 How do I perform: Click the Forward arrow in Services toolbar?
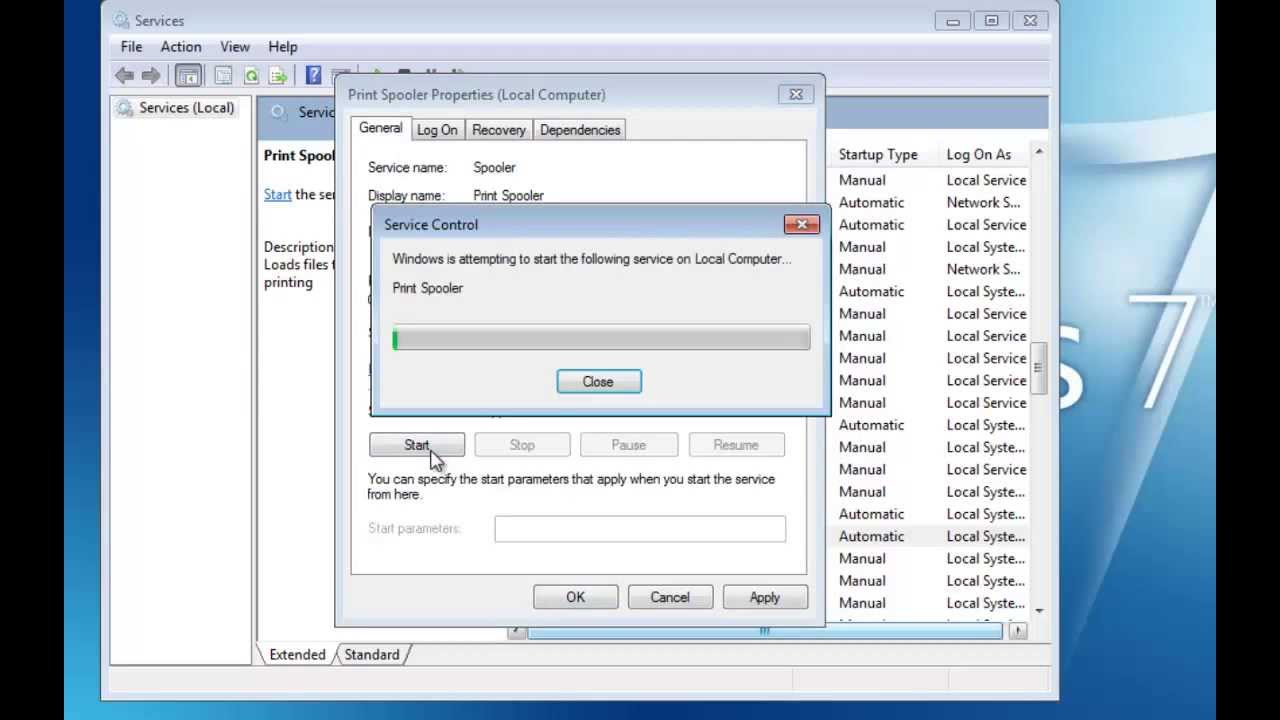click(150, 75)
